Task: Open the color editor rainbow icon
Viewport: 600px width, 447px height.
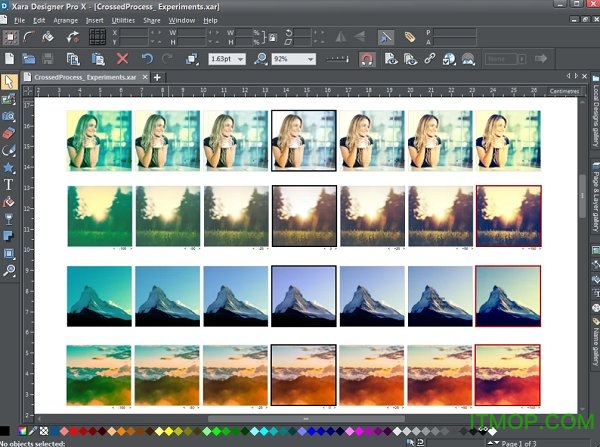Action: (x=22, y=431)
